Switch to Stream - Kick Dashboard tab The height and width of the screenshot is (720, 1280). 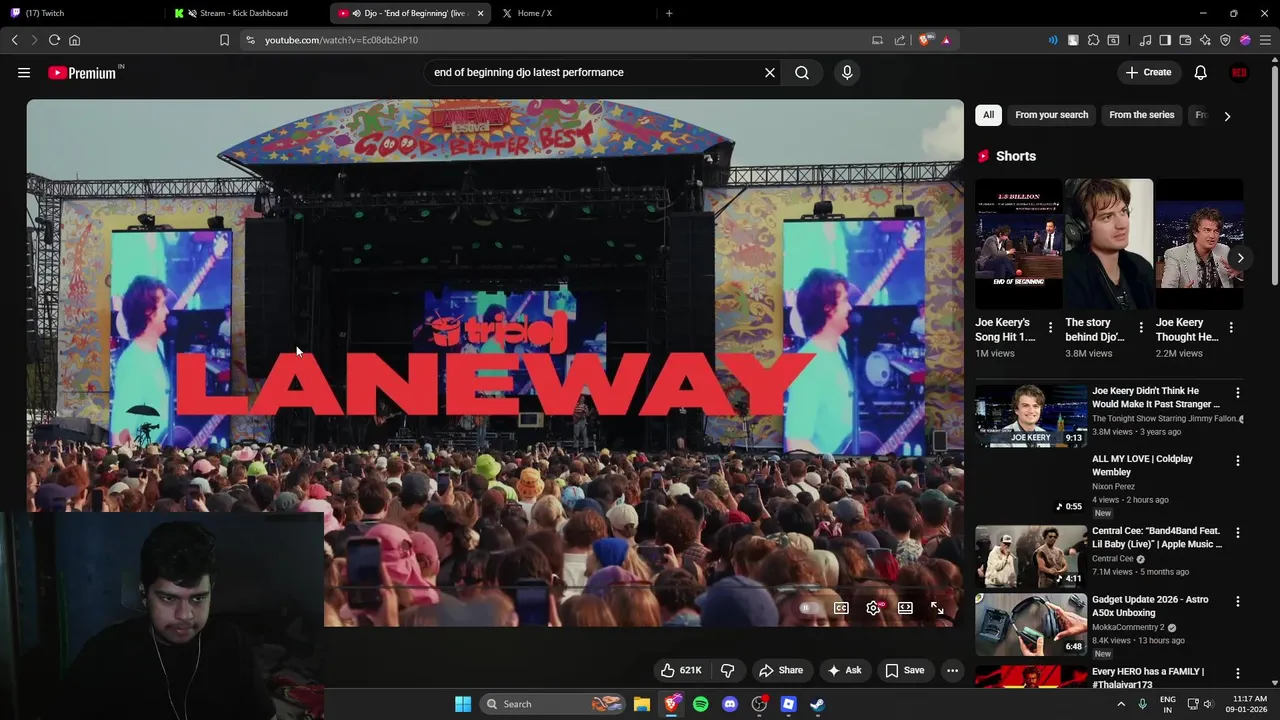245,13
